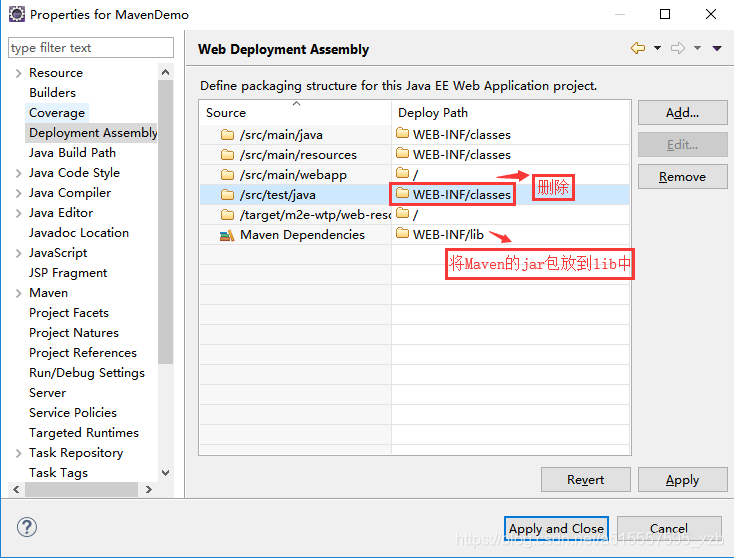Viewport: 734px width, 558px height.
Task: Open the Service Policies page
Action: tap(73, 413)
